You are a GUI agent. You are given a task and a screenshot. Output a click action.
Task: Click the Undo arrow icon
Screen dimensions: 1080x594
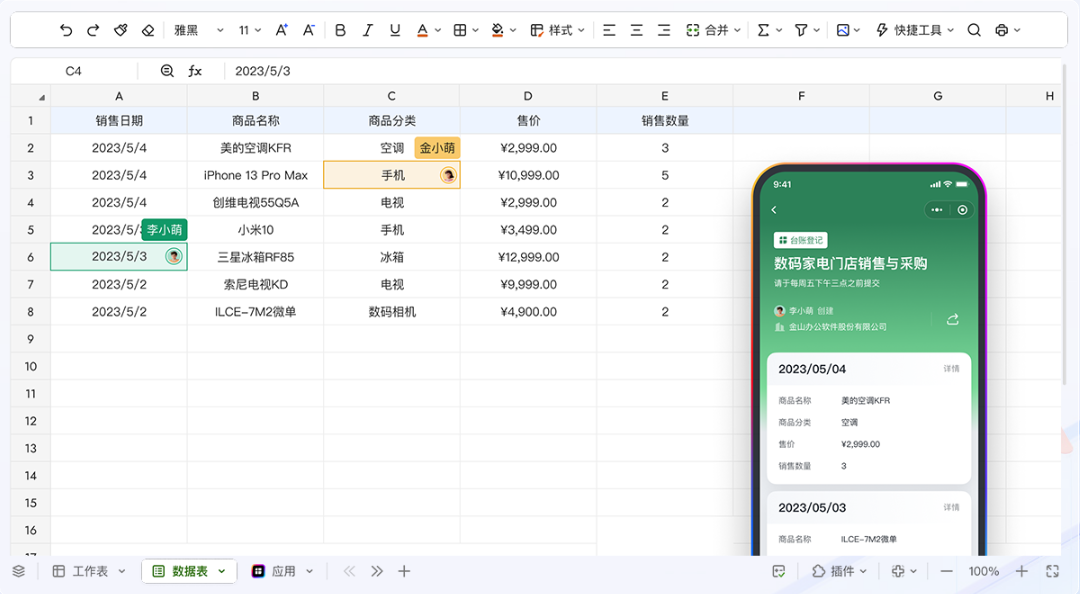[x=66, y=30]
